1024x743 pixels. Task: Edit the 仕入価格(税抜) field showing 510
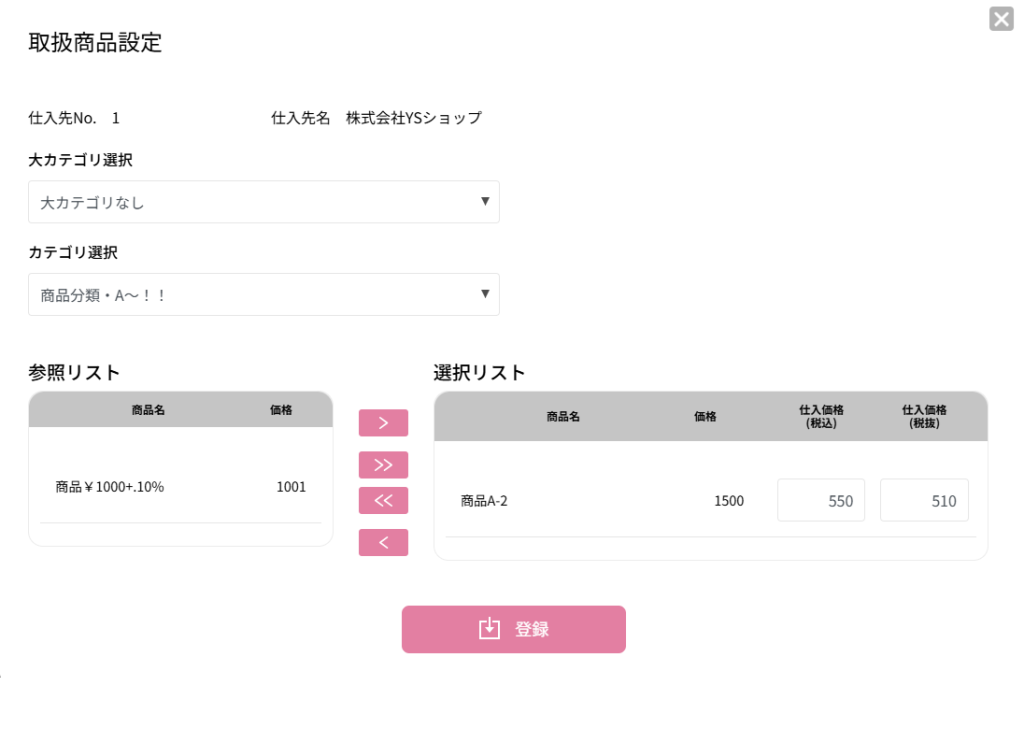(924, 500)
